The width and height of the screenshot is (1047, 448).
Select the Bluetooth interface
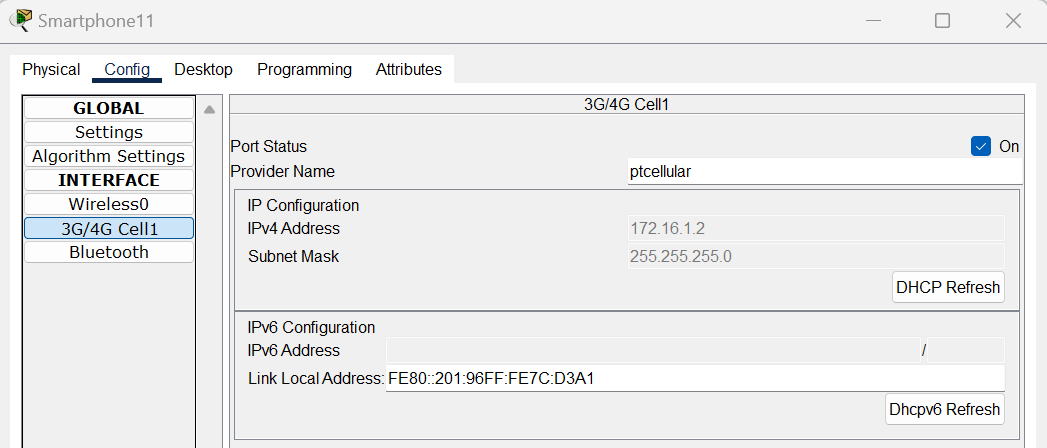point(109,252)
